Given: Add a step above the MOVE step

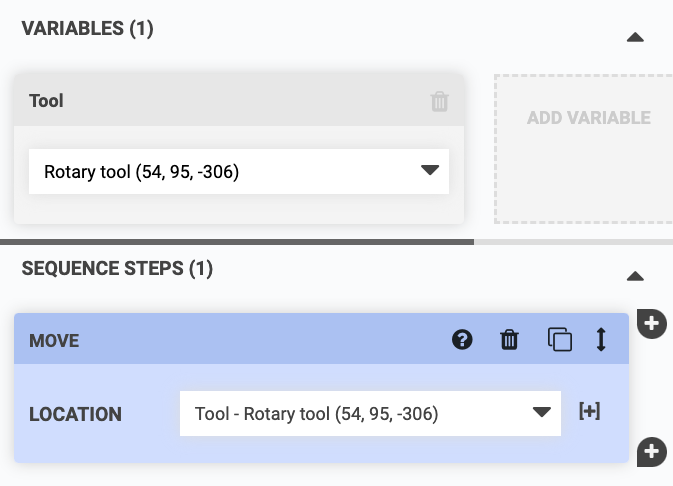Looking at the screenshot, I should point(651,323).
